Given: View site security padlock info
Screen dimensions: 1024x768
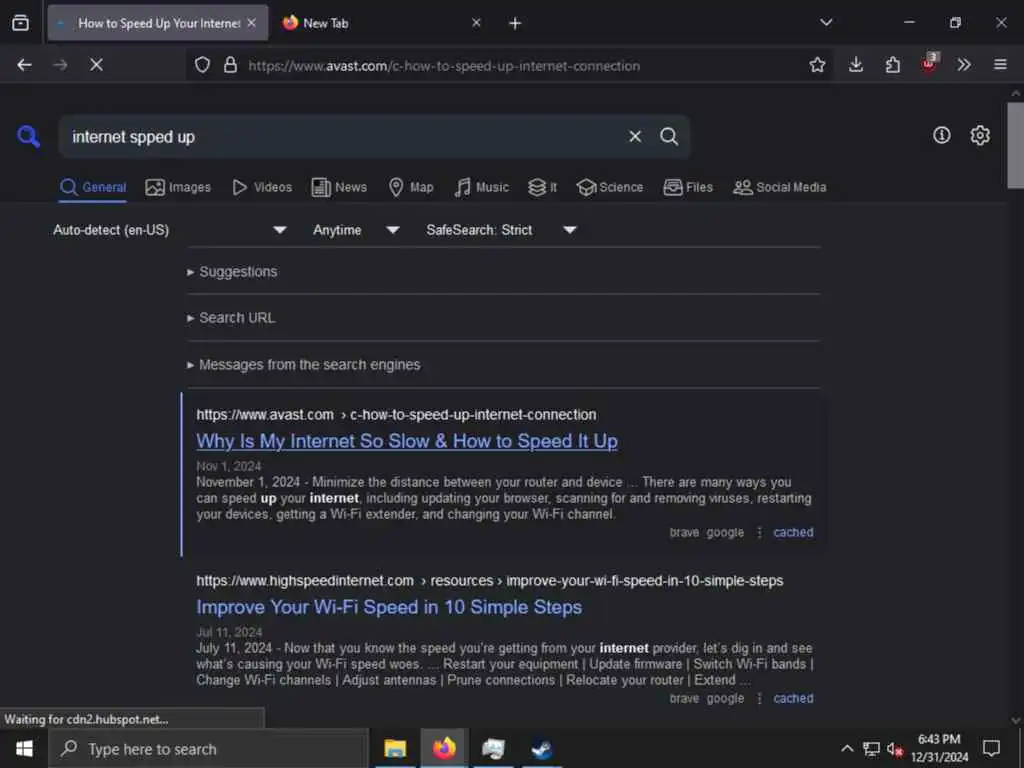Looking at the screenshot, I should coord(230,65).
